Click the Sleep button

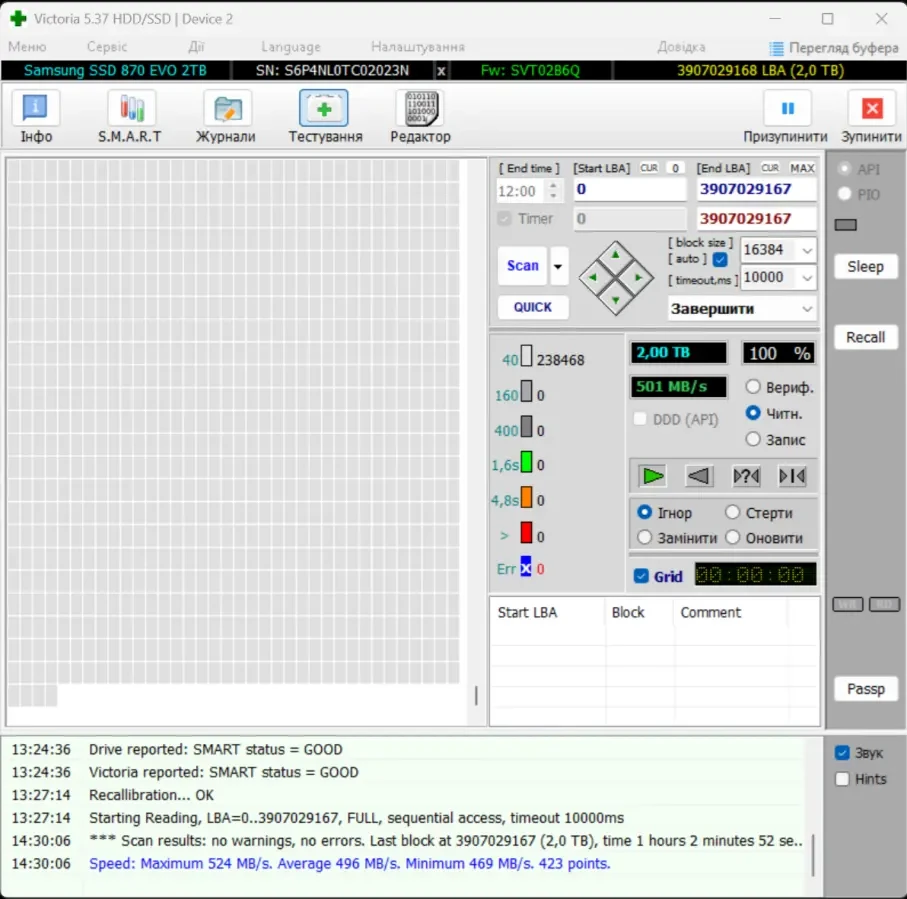pos(865,267)
